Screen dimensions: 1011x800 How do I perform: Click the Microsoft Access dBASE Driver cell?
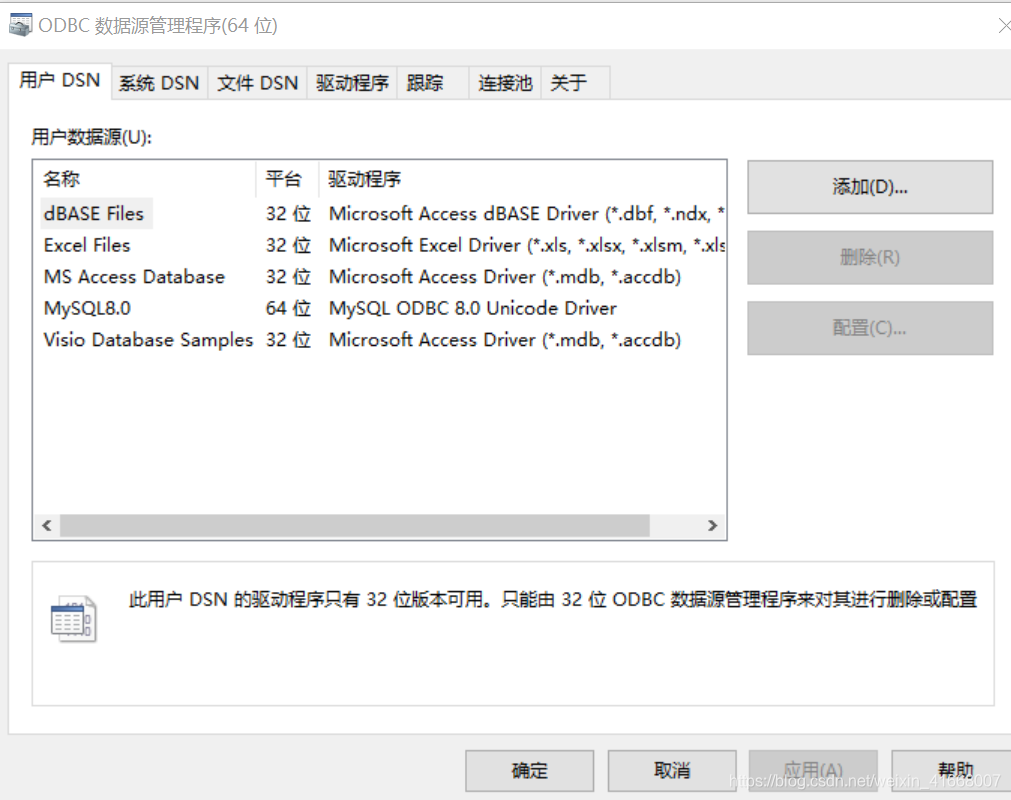527,213
